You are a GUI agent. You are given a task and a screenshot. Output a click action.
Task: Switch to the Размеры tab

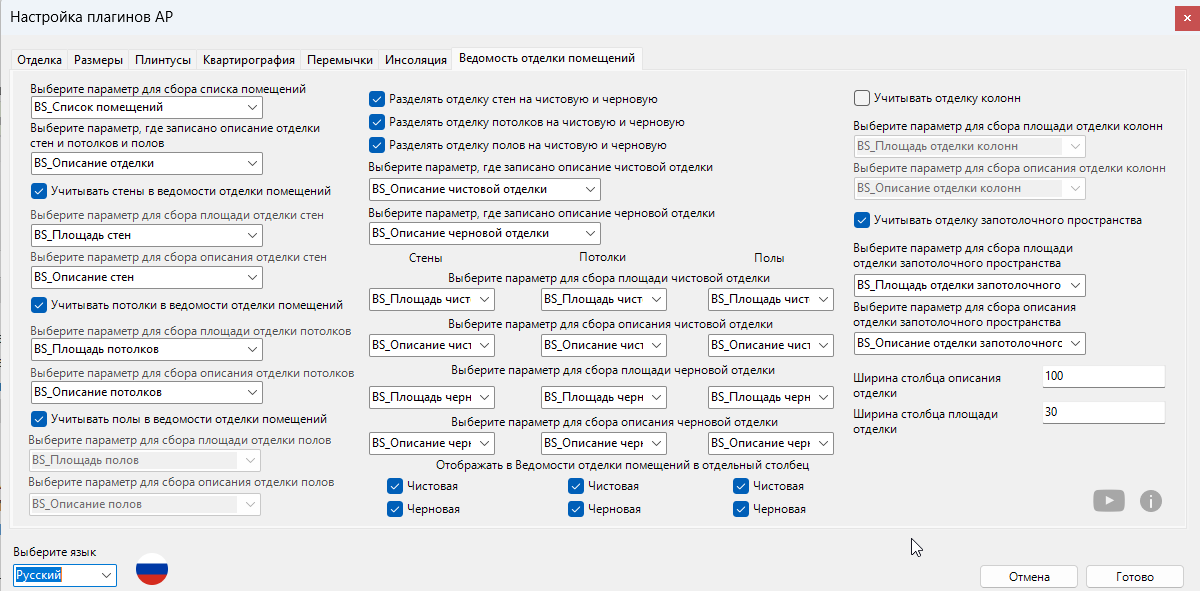(99, 60)
